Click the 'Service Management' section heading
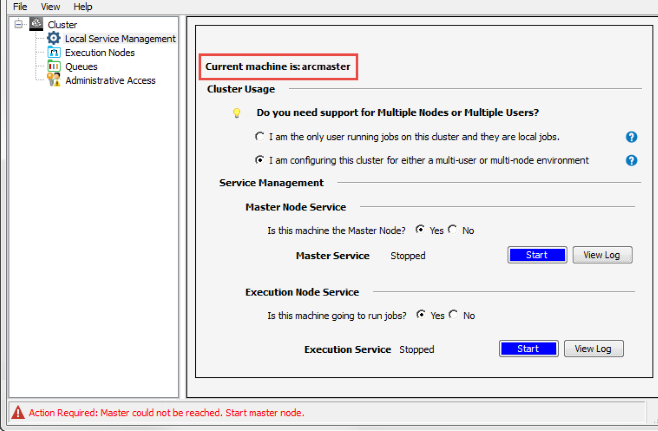 [272, 183]
